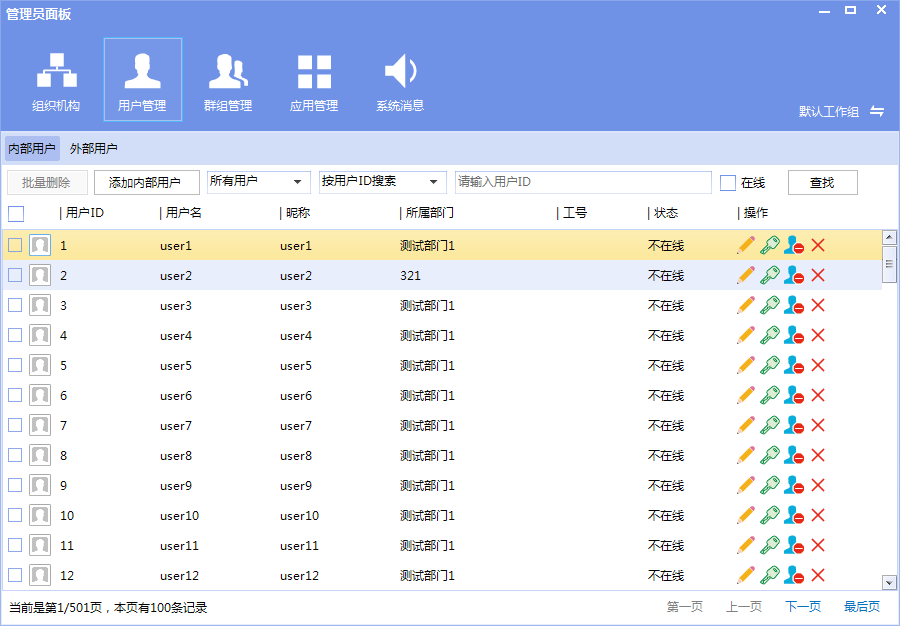Click the 批量删除 batch delete button
Image resolution: width=900 pixels, height=626 pixels.
(47, 182)
